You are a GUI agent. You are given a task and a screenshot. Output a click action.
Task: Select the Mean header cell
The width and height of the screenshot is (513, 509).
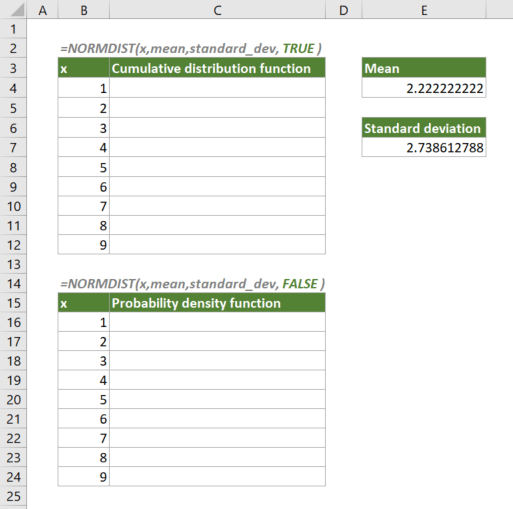[x=424, y=68]
